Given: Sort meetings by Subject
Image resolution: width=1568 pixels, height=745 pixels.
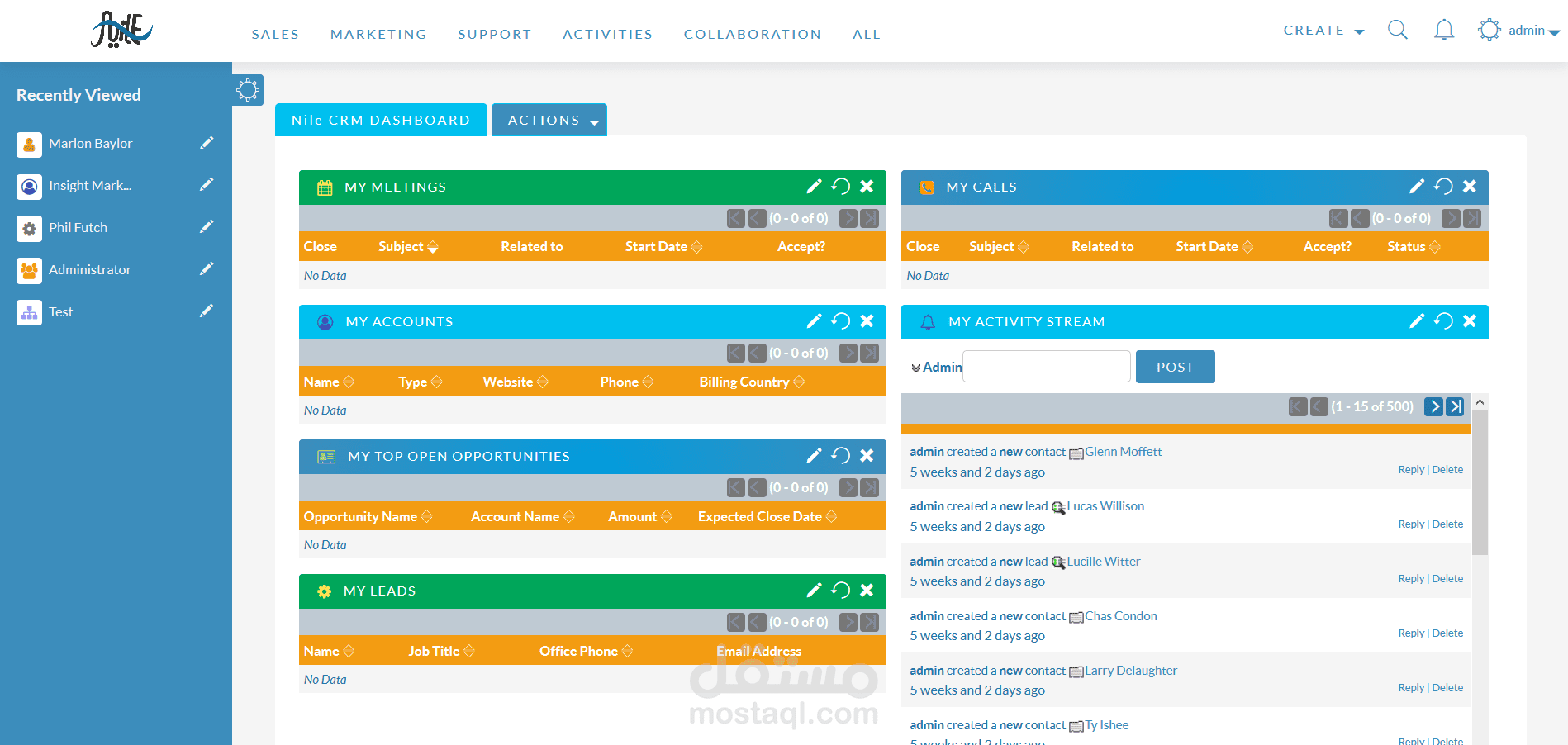Looking at the screenshot, I should (408, 246).
